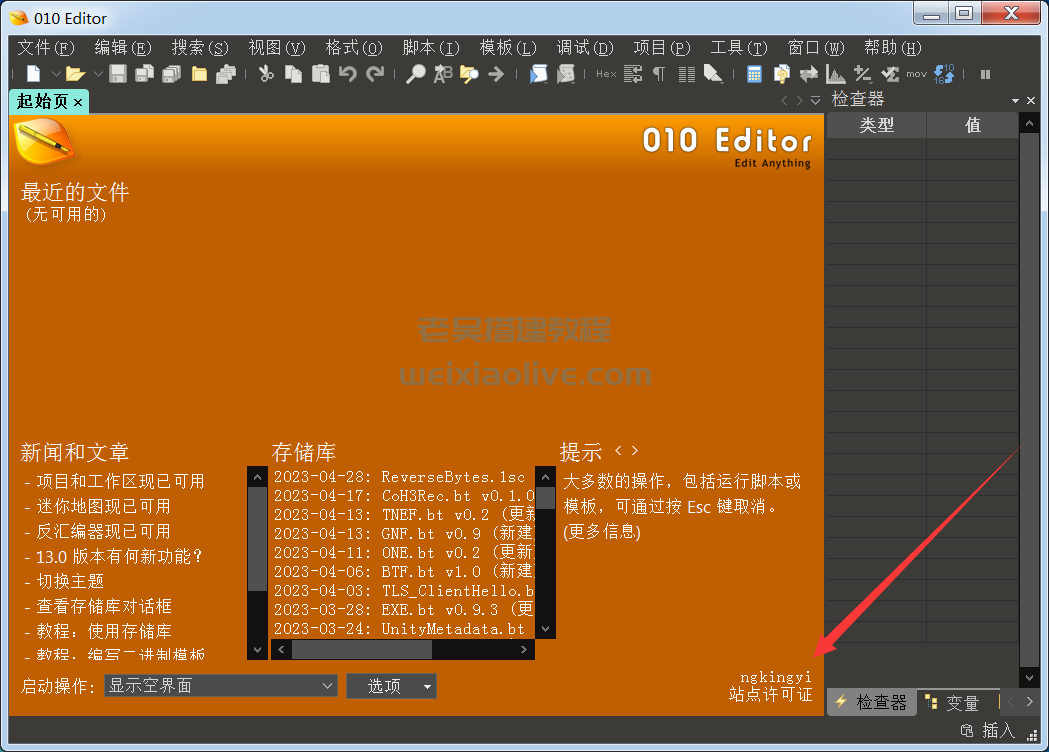Open the 检查器 panel dropdown arrow
The image size is (1049, 752).
pos(1016,101)
